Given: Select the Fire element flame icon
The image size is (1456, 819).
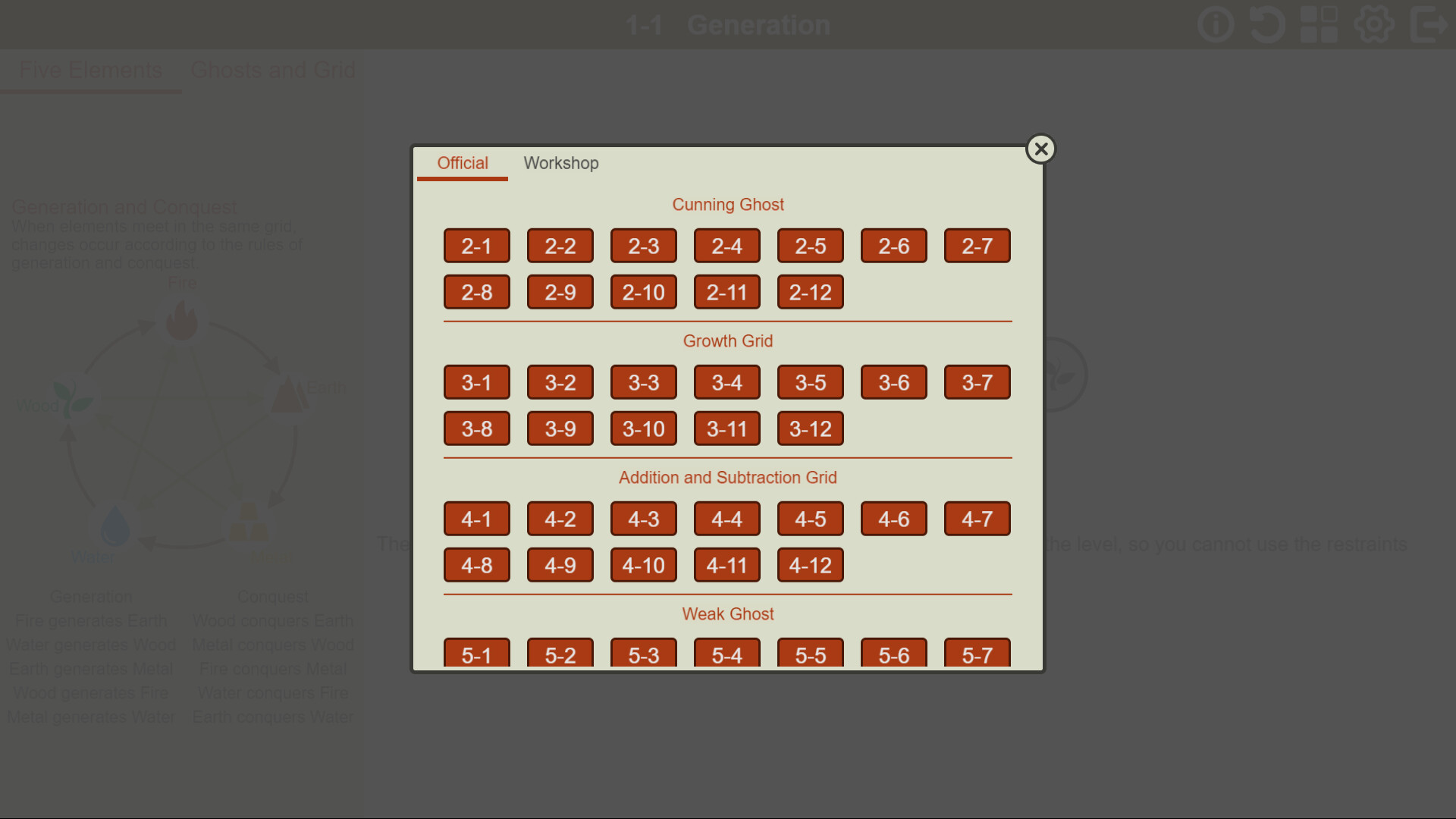Looking at the screenshot, I should 182,321.
